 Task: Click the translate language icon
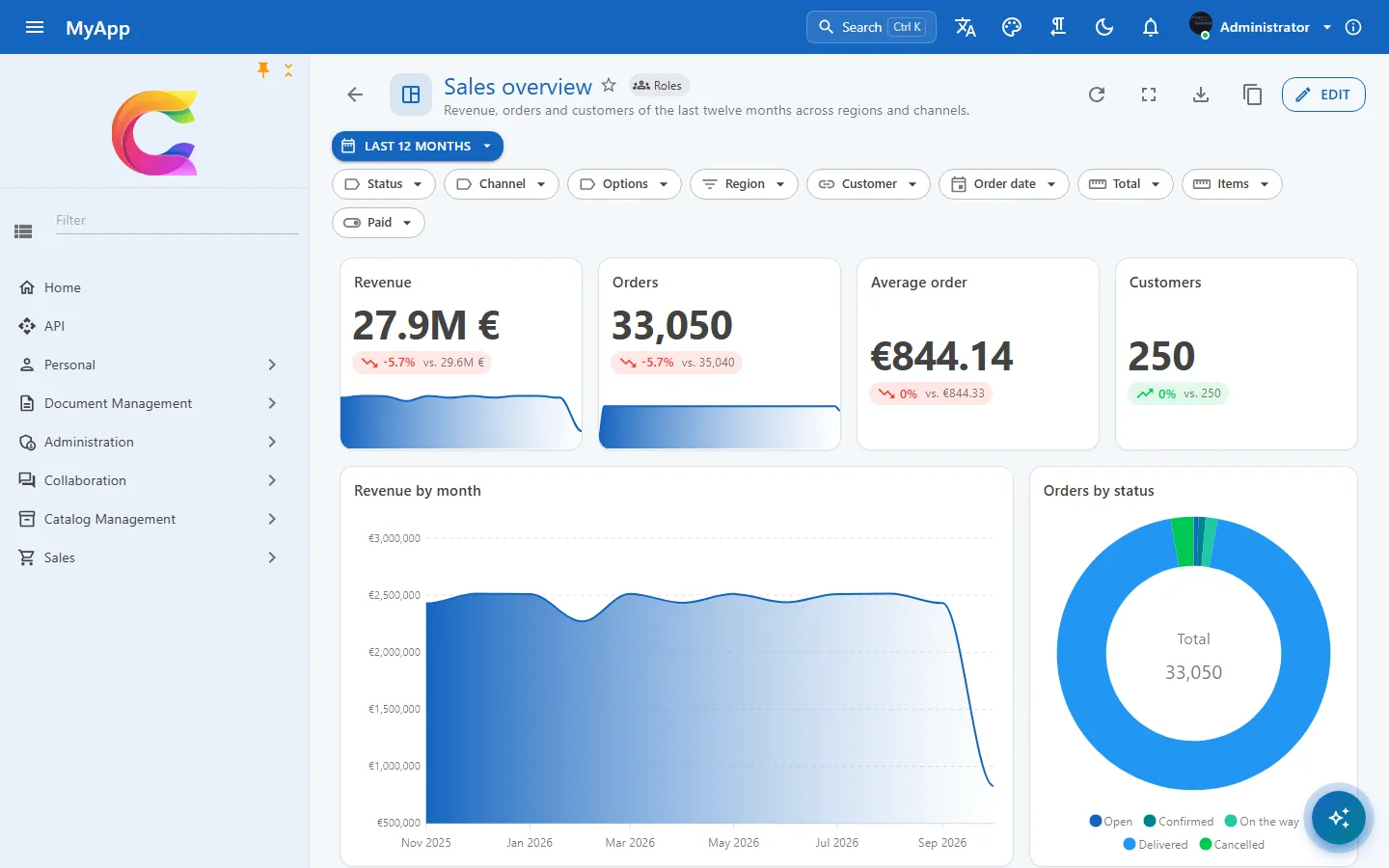[966, 27]
